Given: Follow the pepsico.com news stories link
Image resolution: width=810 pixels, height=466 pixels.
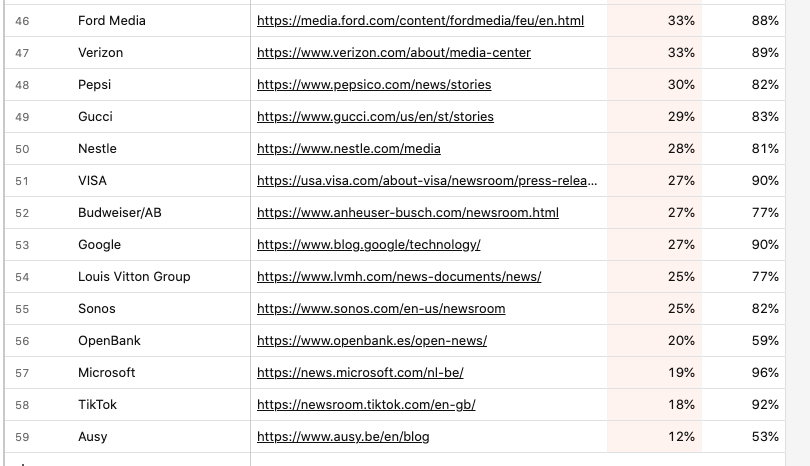Looking at the screenshot, I should [374, 85].
